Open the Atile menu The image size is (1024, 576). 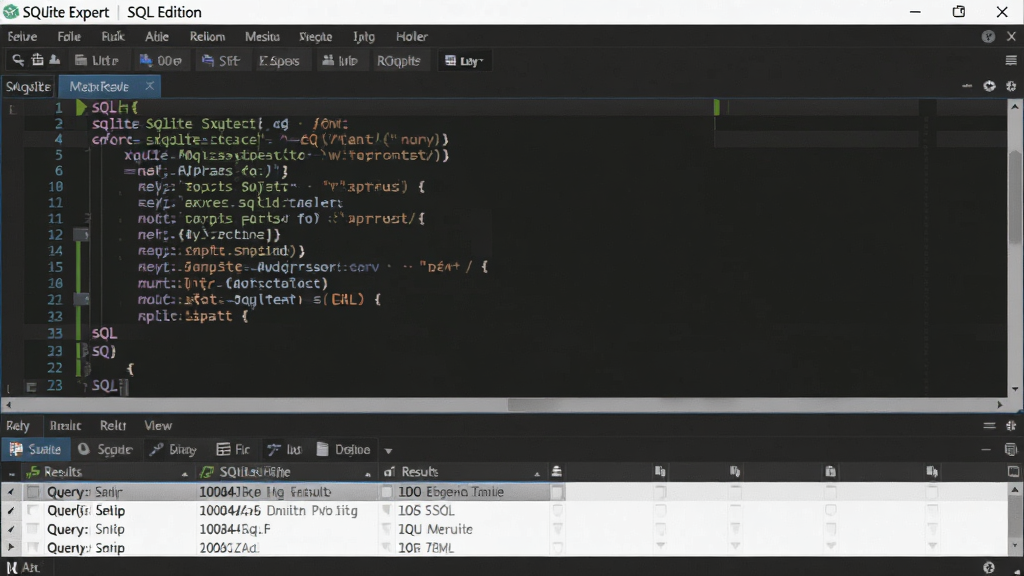click(157, 37)
